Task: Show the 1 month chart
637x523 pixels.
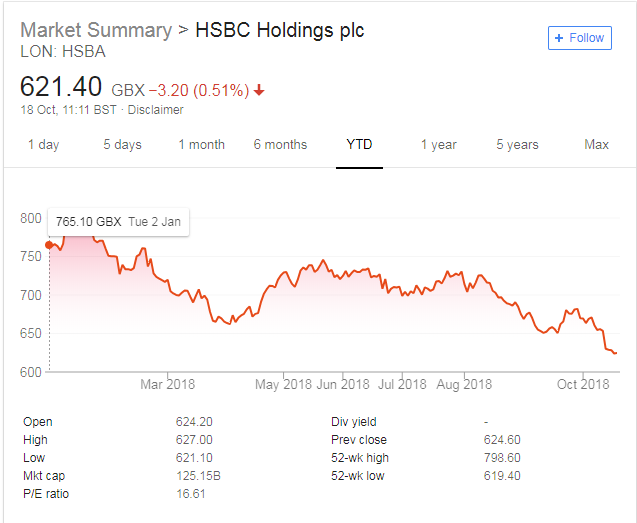Action: click(201, 145)
